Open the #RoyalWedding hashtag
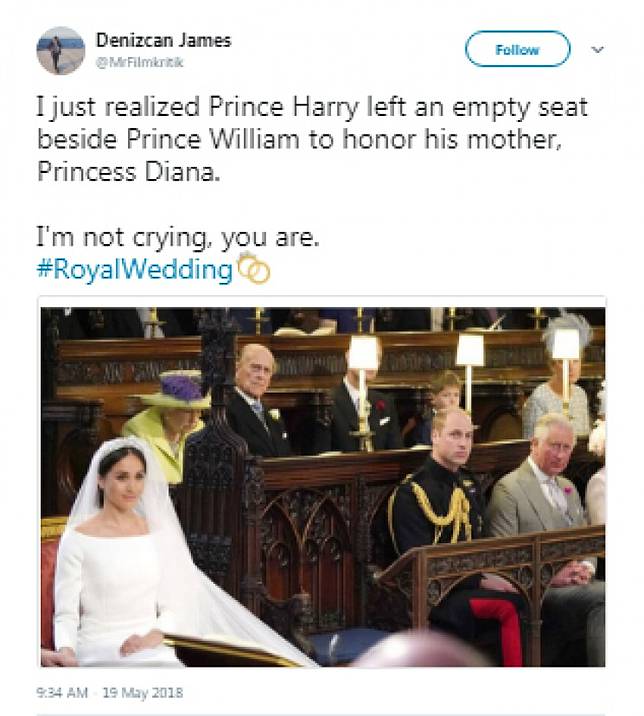The image size is (644, 716). click(x=135, y=269)
